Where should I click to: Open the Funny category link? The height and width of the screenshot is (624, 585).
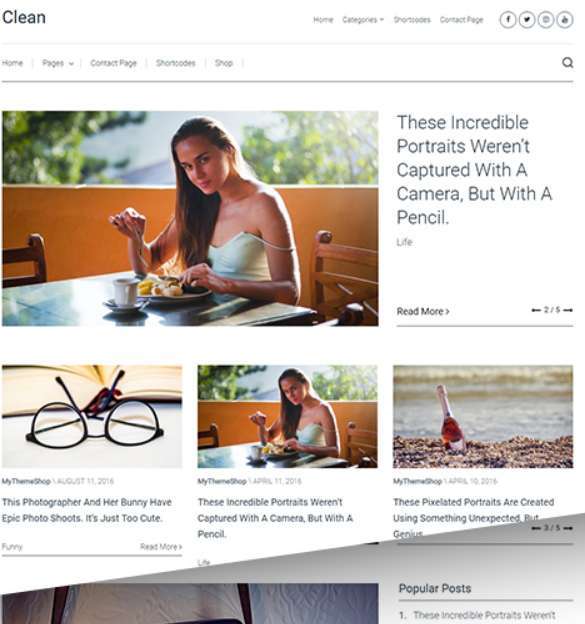[x=12, y=547]
